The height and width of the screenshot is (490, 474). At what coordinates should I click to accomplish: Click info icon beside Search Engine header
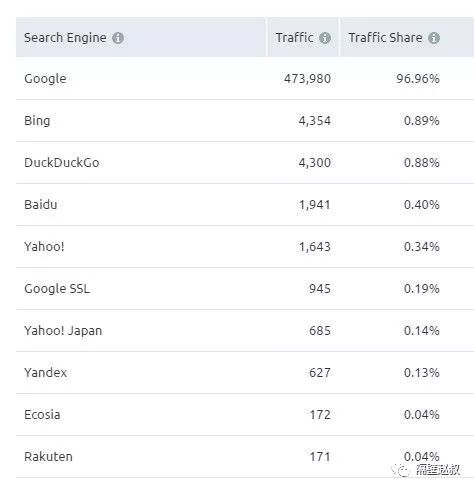(118, 38)
